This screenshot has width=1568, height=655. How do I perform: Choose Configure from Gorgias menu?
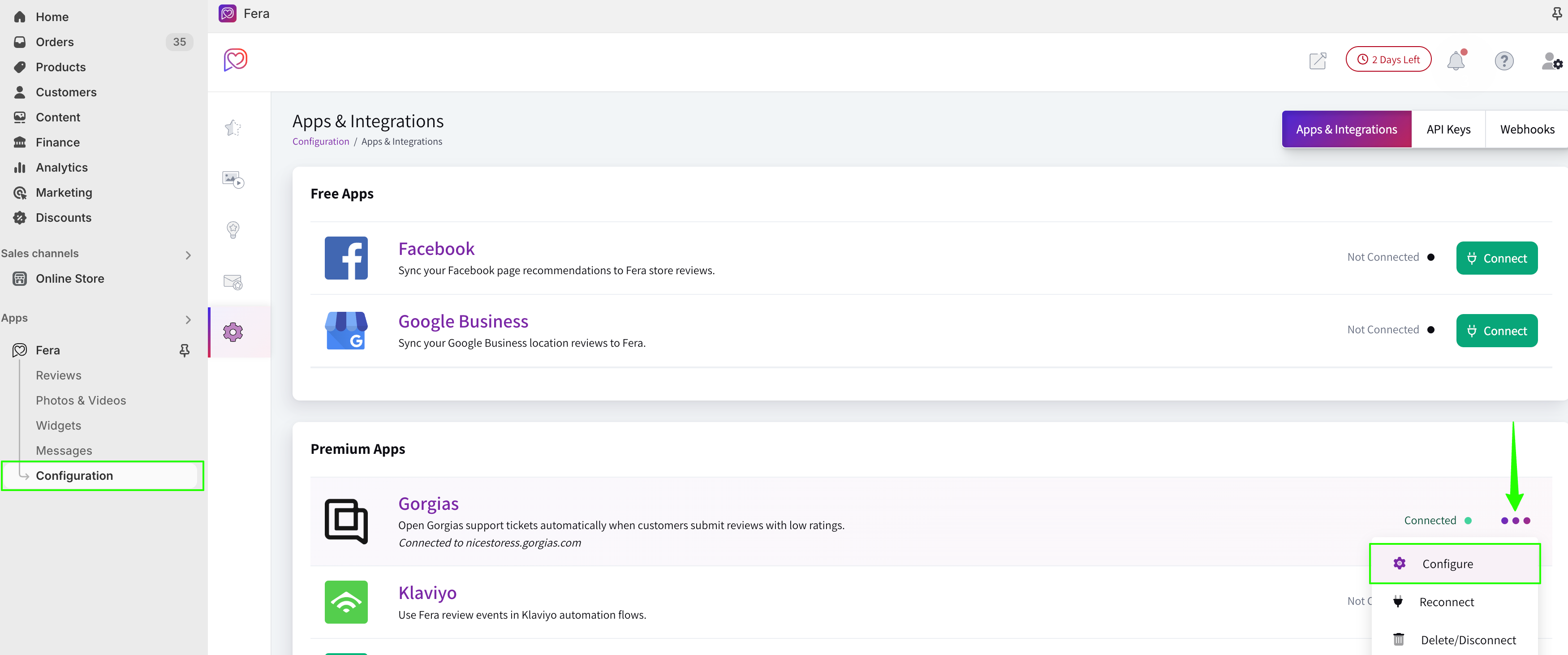[x=1455, y=564]
